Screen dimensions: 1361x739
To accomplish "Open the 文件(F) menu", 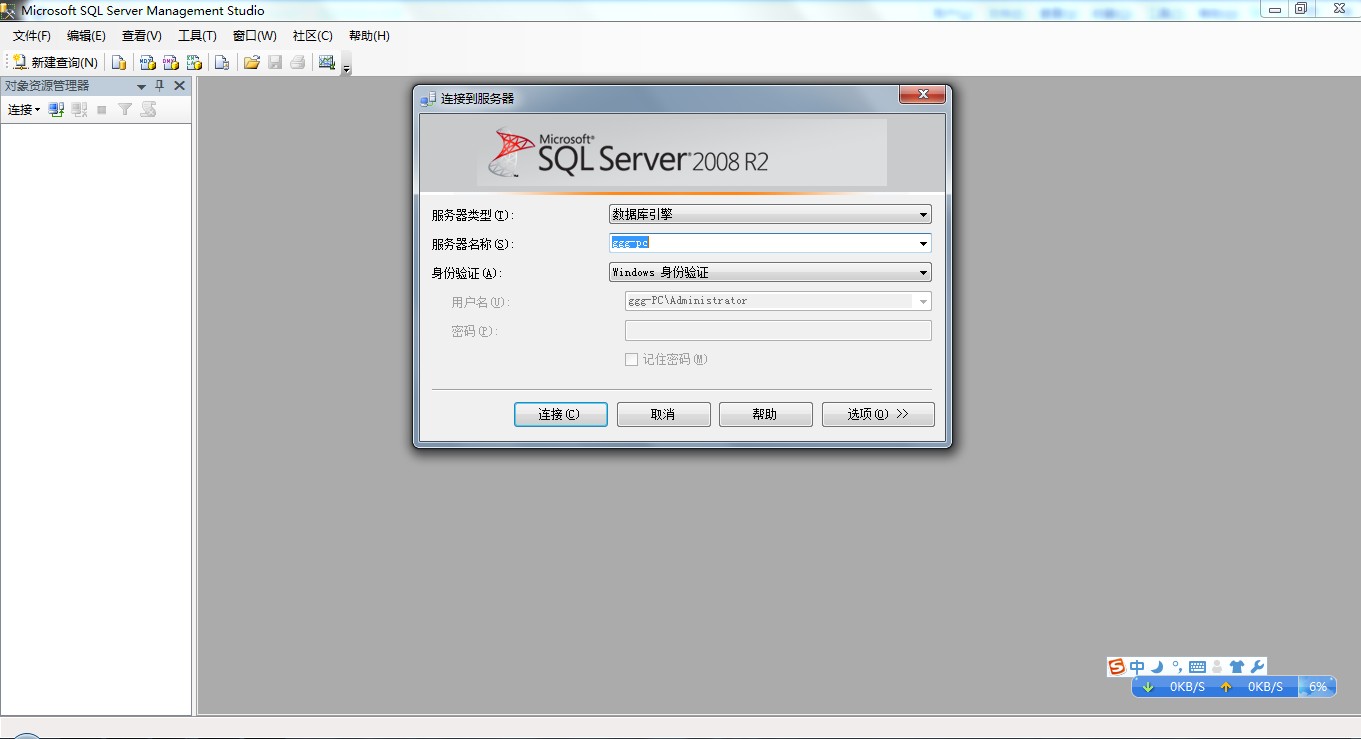I will click(32, 36).
